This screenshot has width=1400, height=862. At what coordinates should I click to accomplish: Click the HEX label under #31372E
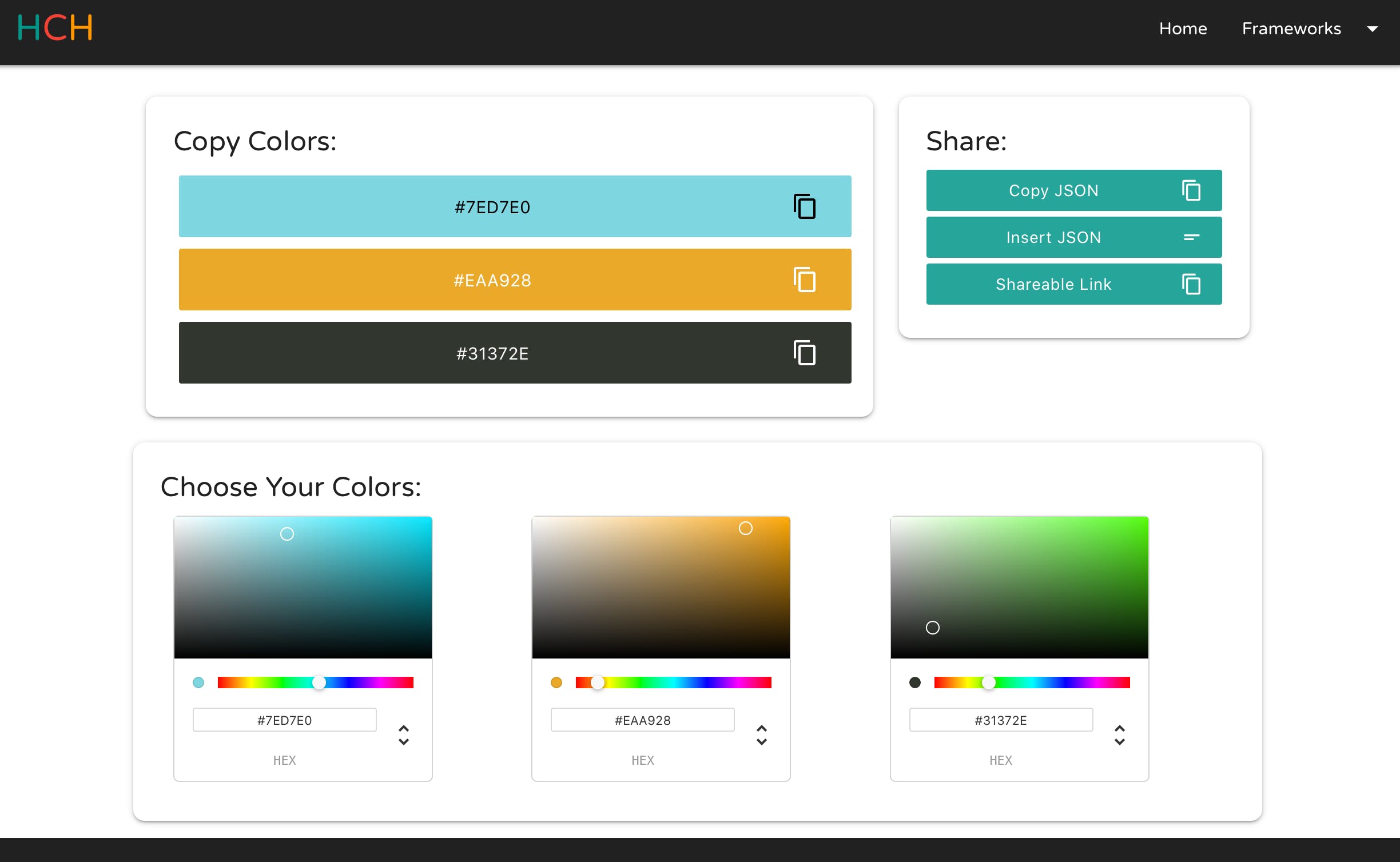pyautogui.click(x=1001, y=760)
